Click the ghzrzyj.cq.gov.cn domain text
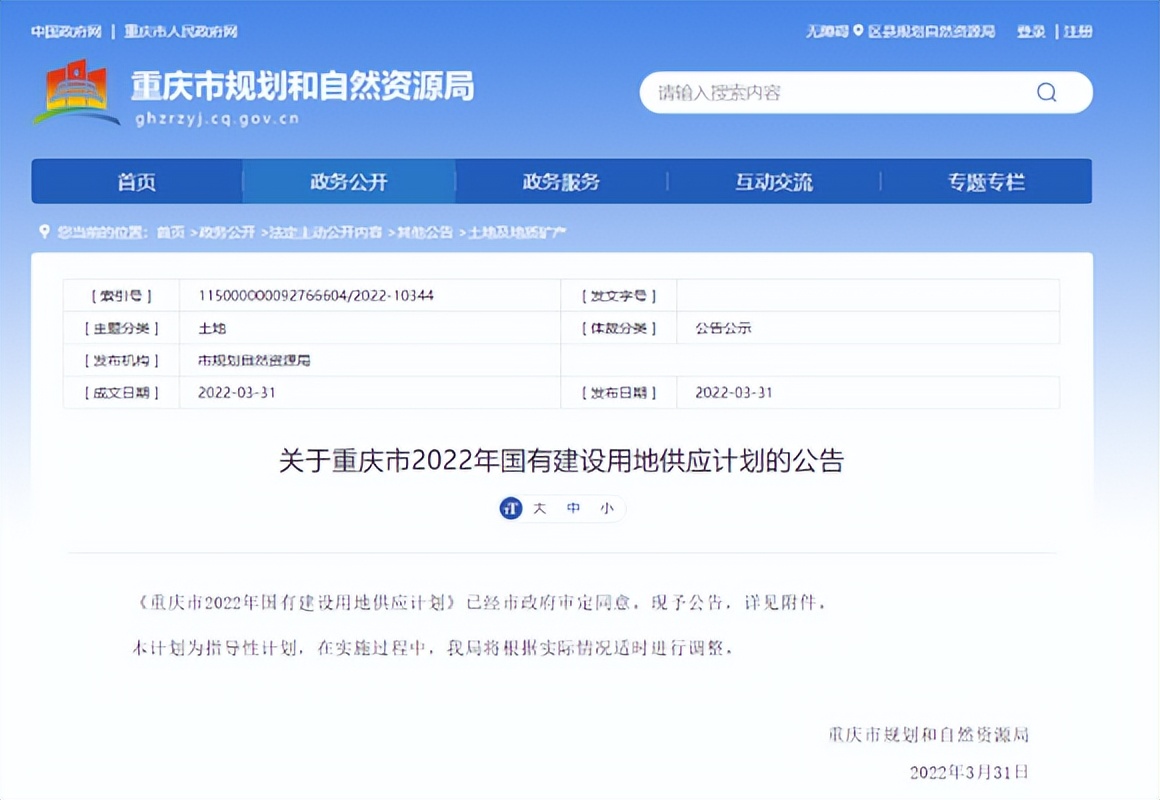Image resolution: width=1160 pixels, height=800 pixels. coord(218,118)
